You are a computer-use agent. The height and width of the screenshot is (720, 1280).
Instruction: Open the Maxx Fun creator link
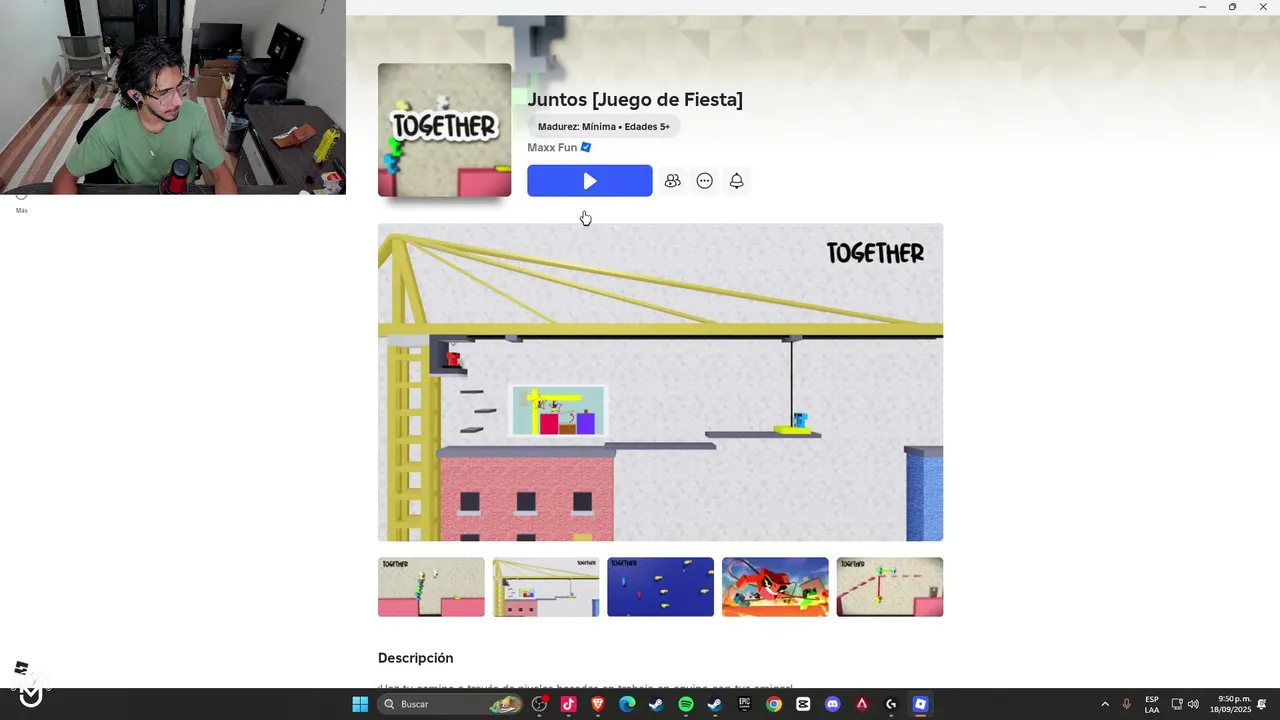point(552,147)
